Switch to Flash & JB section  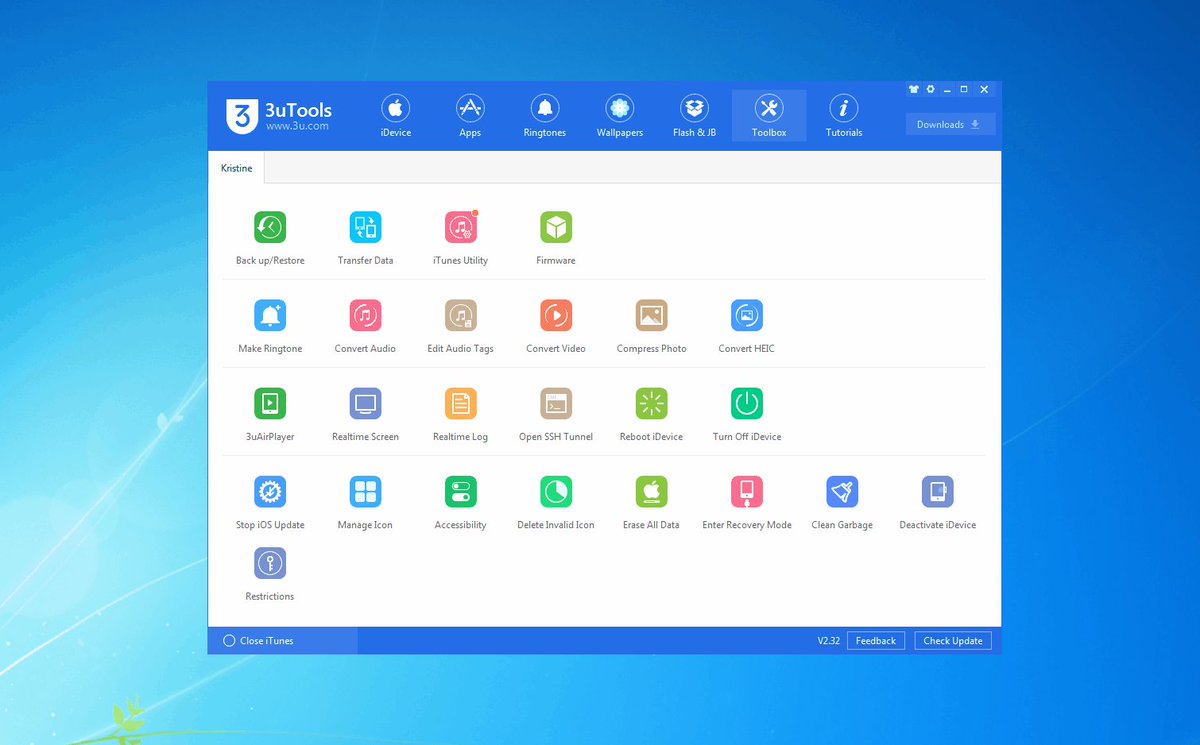tap(694, 116)
